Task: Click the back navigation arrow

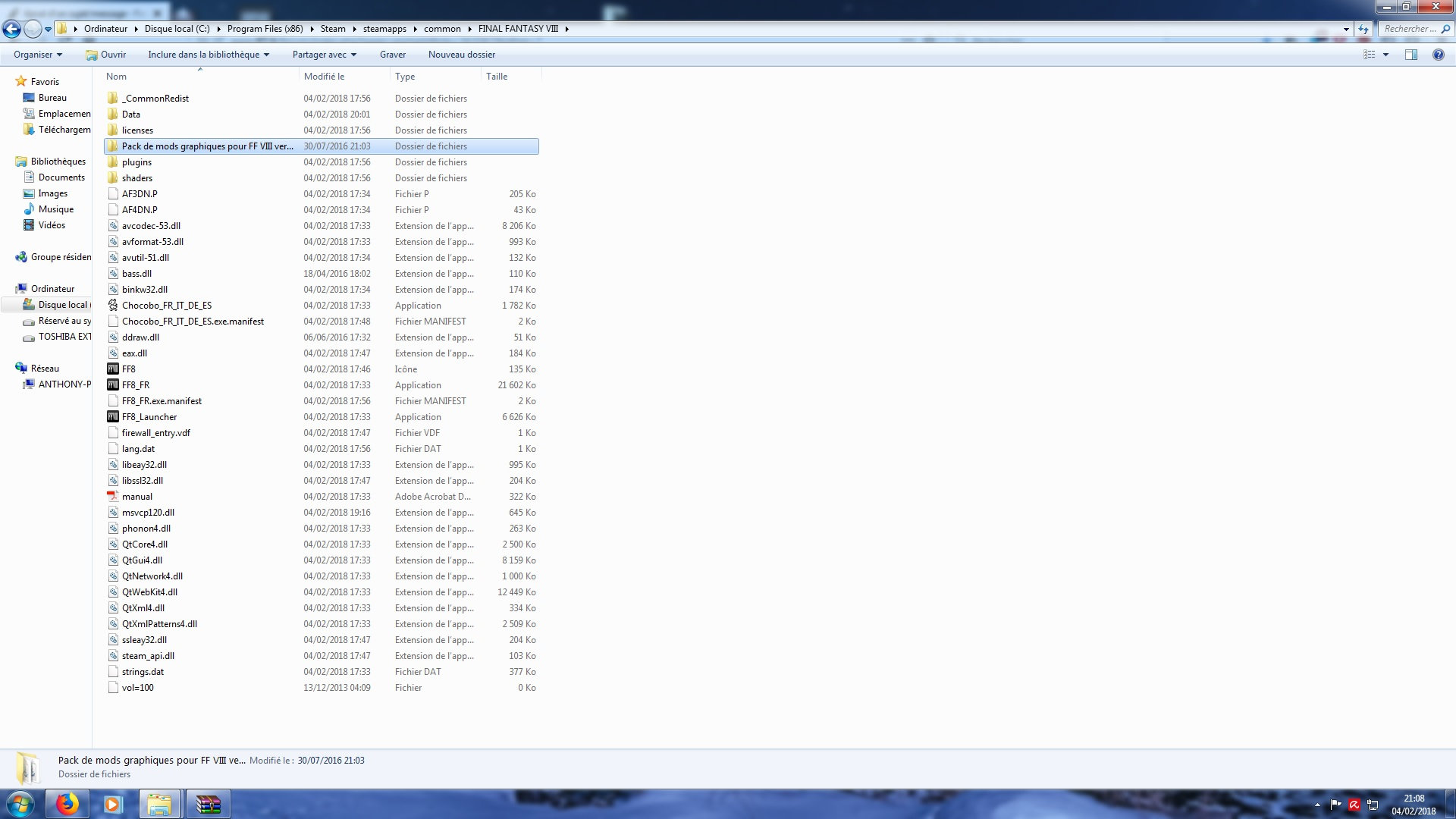Action: pyautogui.click(x=11, y=29)
